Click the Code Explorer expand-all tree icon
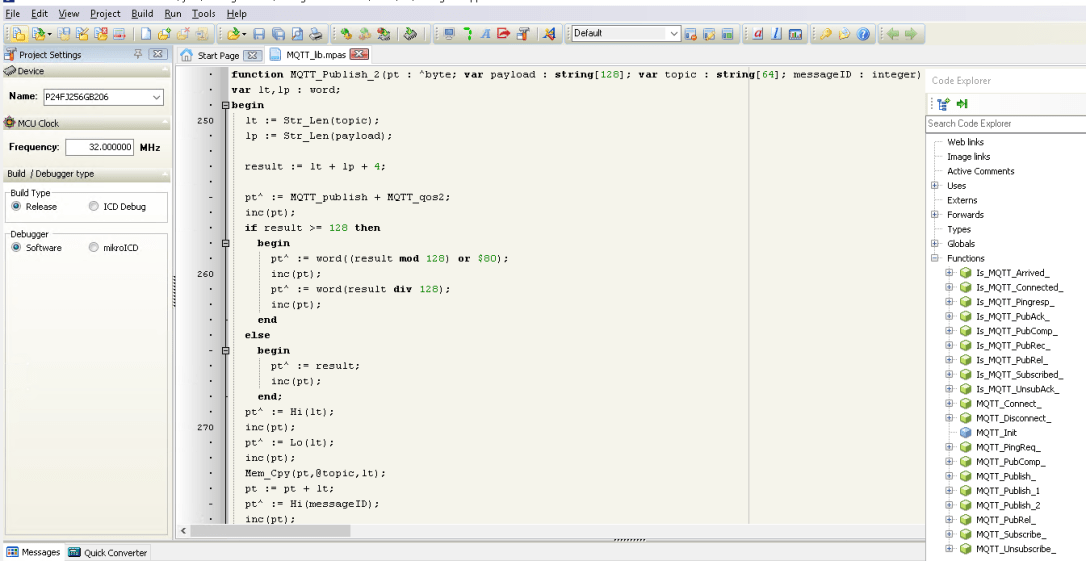This screenshot has height=561, width=1086. click(943, 104)
